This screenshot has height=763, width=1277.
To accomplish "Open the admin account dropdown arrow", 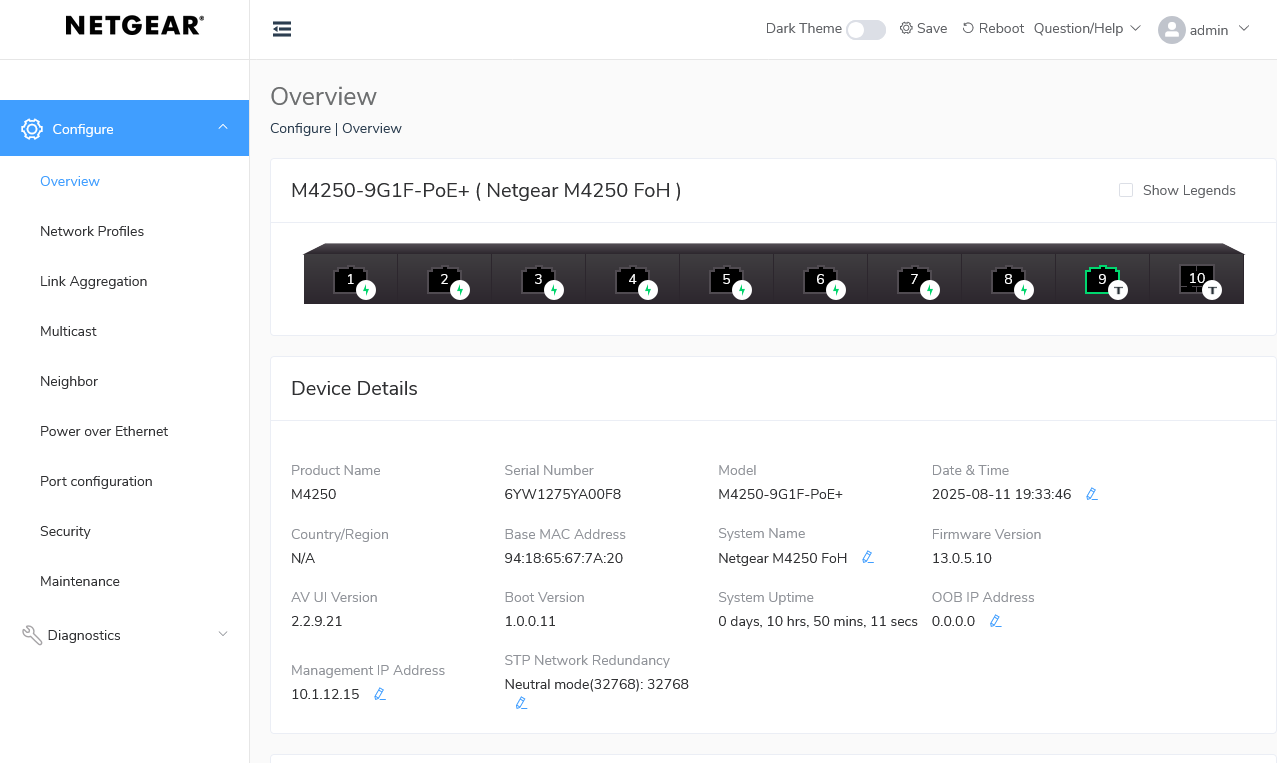I will coord(1244,28).
